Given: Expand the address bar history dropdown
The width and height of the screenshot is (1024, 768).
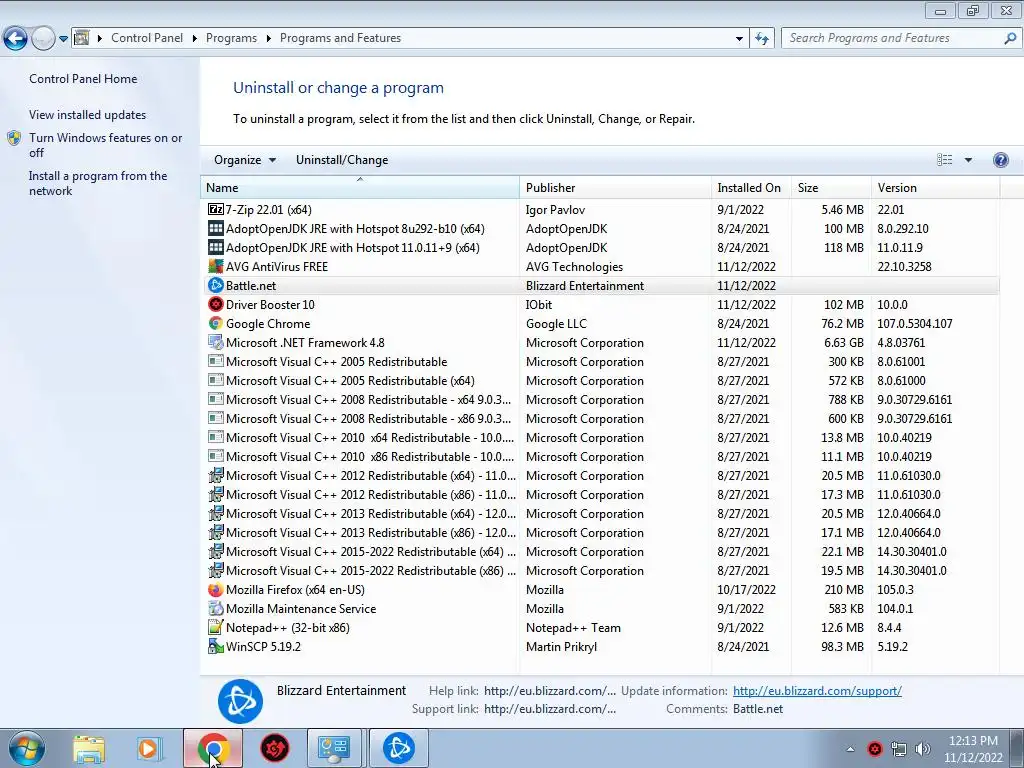Looking at the screenshot, I should point(739,39).
